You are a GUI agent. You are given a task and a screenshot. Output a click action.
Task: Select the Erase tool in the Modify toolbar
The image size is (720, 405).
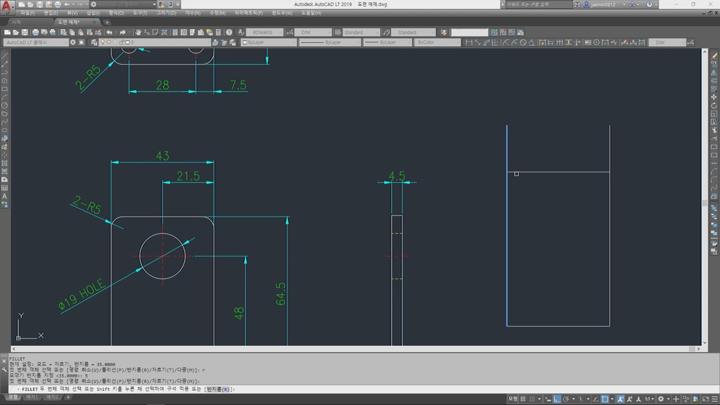tap(714, 56)
